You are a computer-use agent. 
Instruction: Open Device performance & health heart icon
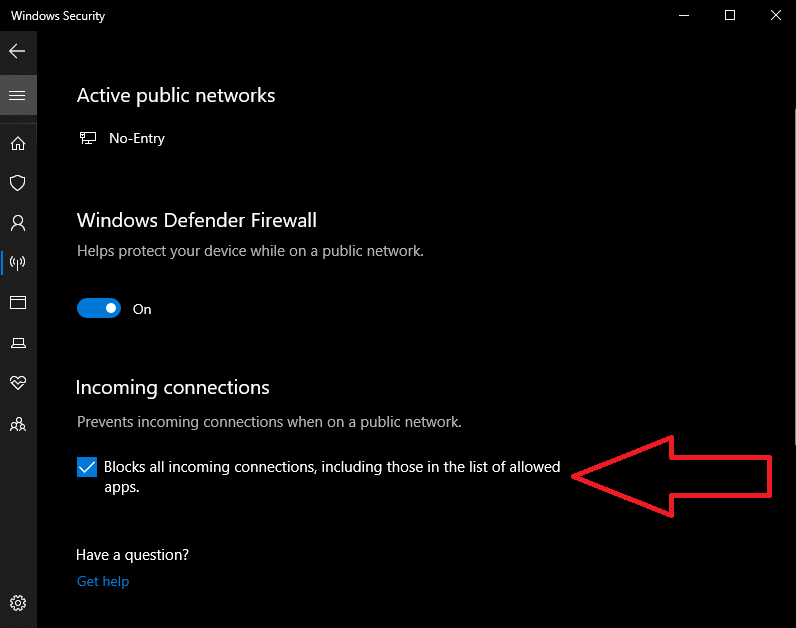[17, 383]
